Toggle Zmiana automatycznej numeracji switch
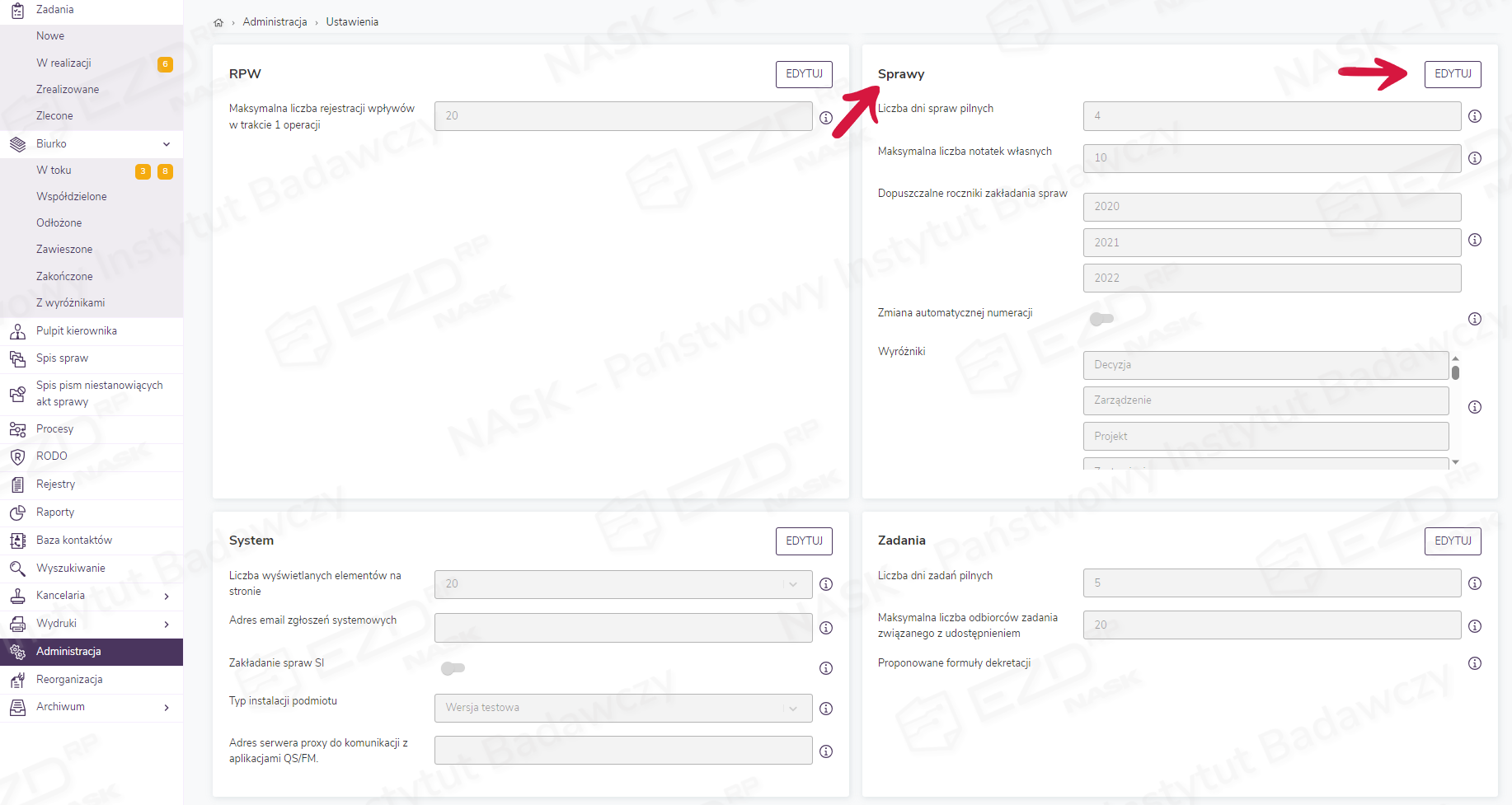Image resolution: width=1512 pixels, height=805 pixels. pos(1101,319)
